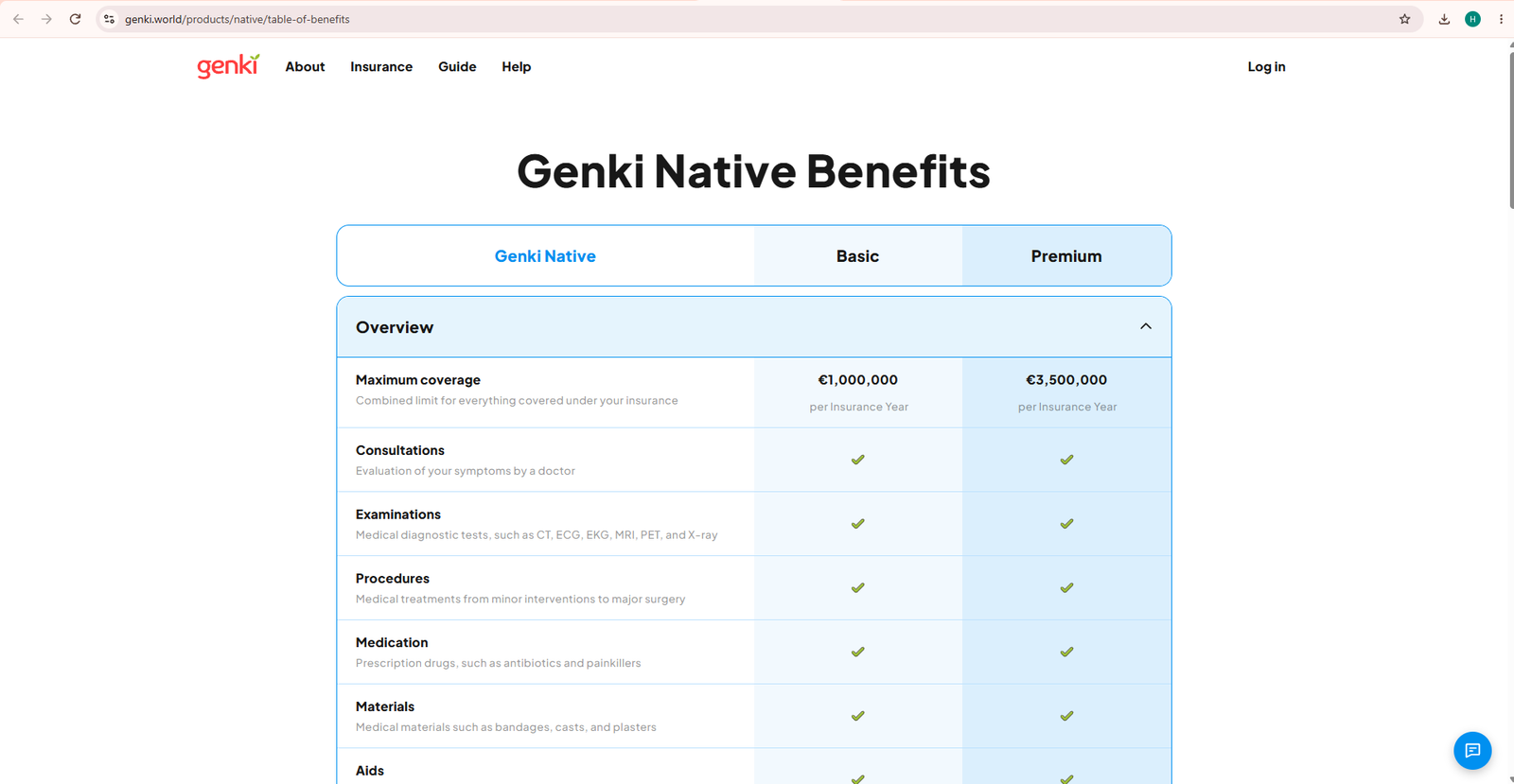Click Basic checkmark in Medication row
Image resolution: width=1514 pixels, height=784 pixels.
[858, 652]
